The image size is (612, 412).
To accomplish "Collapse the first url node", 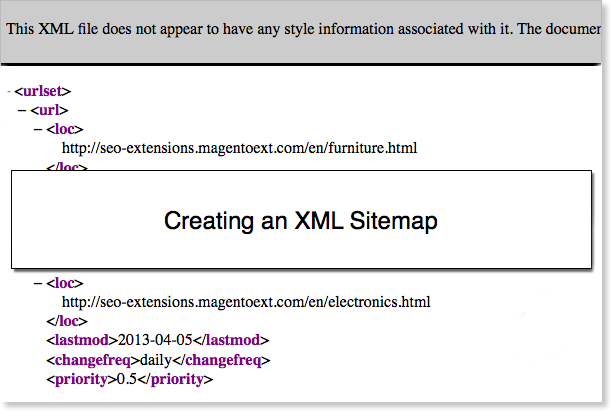I will point(22,111).
